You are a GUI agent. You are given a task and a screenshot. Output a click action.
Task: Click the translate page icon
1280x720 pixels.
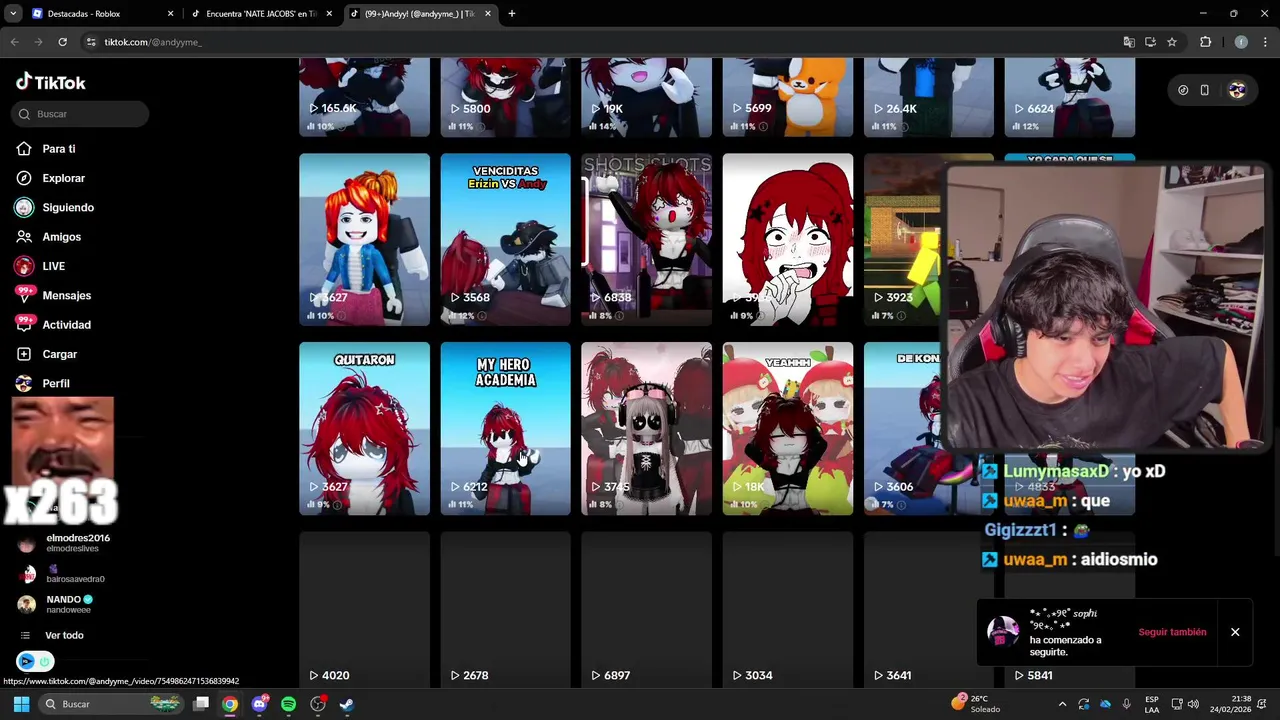[x=1129, y=42]
